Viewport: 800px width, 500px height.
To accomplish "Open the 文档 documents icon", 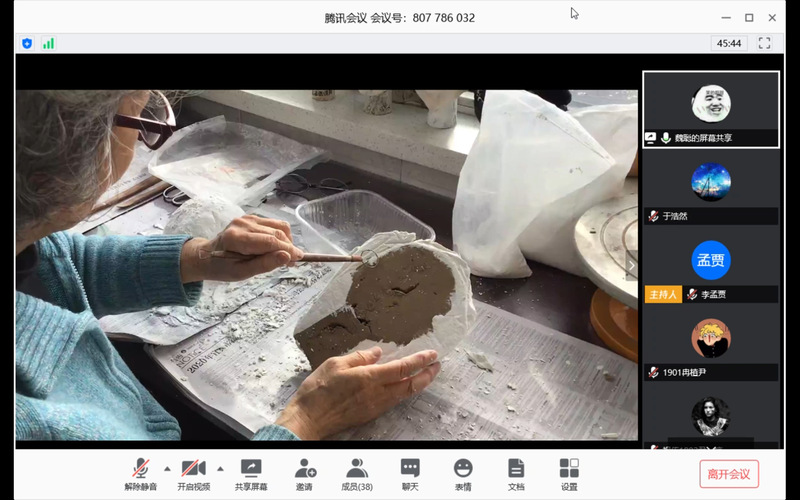I will (516, 473).
